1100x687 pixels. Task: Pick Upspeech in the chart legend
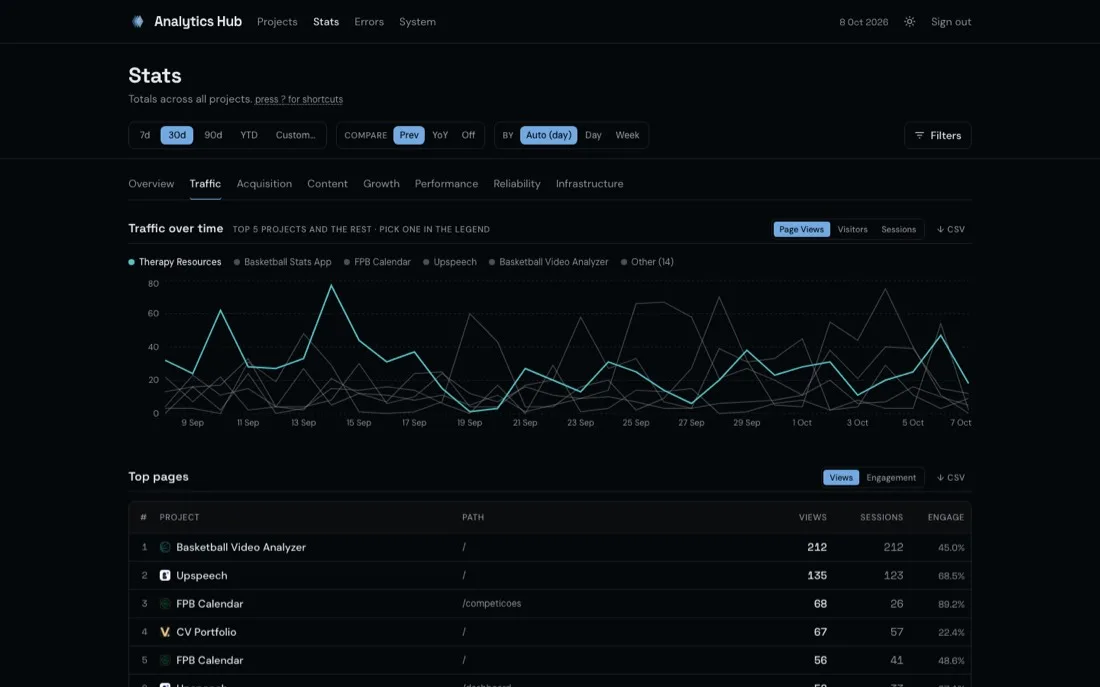450,262
